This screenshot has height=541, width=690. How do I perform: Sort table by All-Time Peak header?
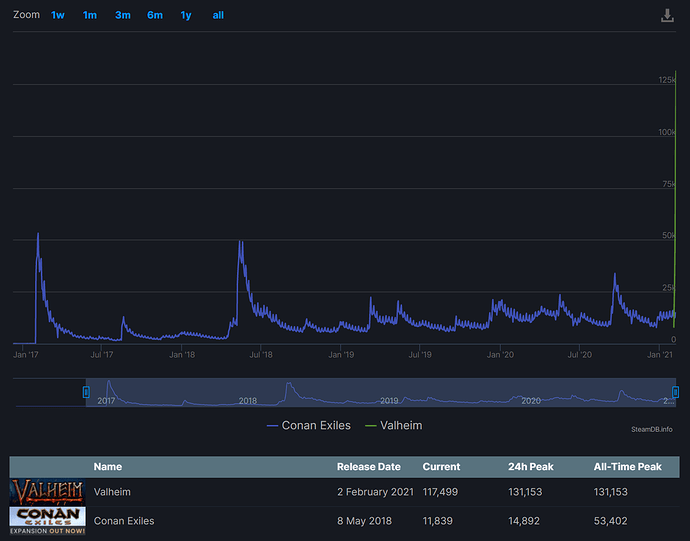[628, 467]
